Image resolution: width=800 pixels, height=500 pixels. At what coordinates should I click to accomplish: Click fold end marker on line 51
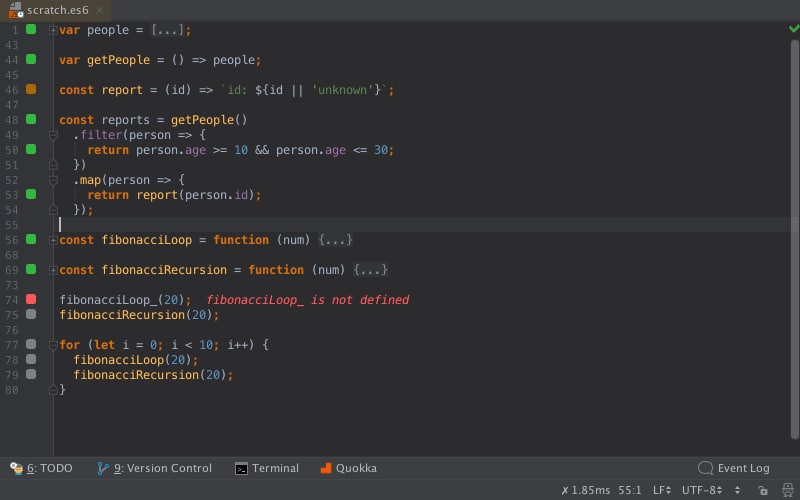click(x=53, y=165)
